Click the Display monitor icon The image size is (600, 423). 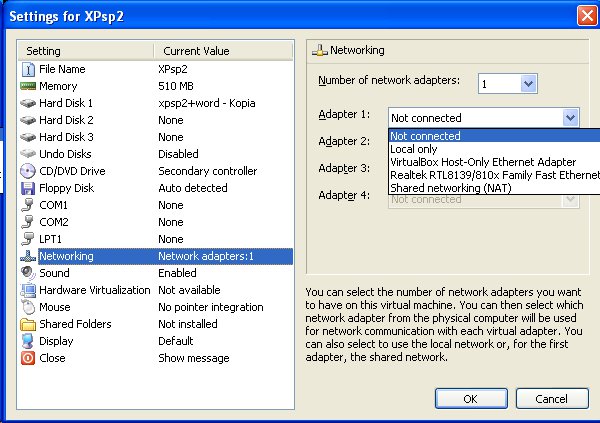28,341
